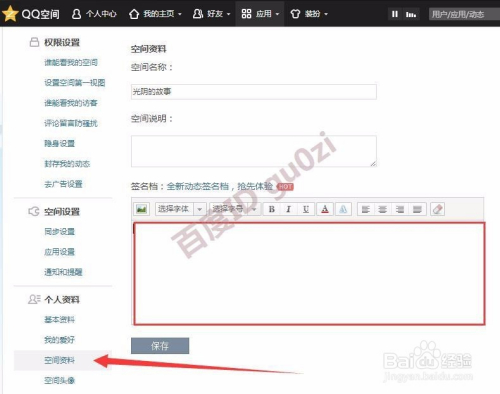The image size is (500, 394).
Task: Center-align signature text
Action: [383, 209]
